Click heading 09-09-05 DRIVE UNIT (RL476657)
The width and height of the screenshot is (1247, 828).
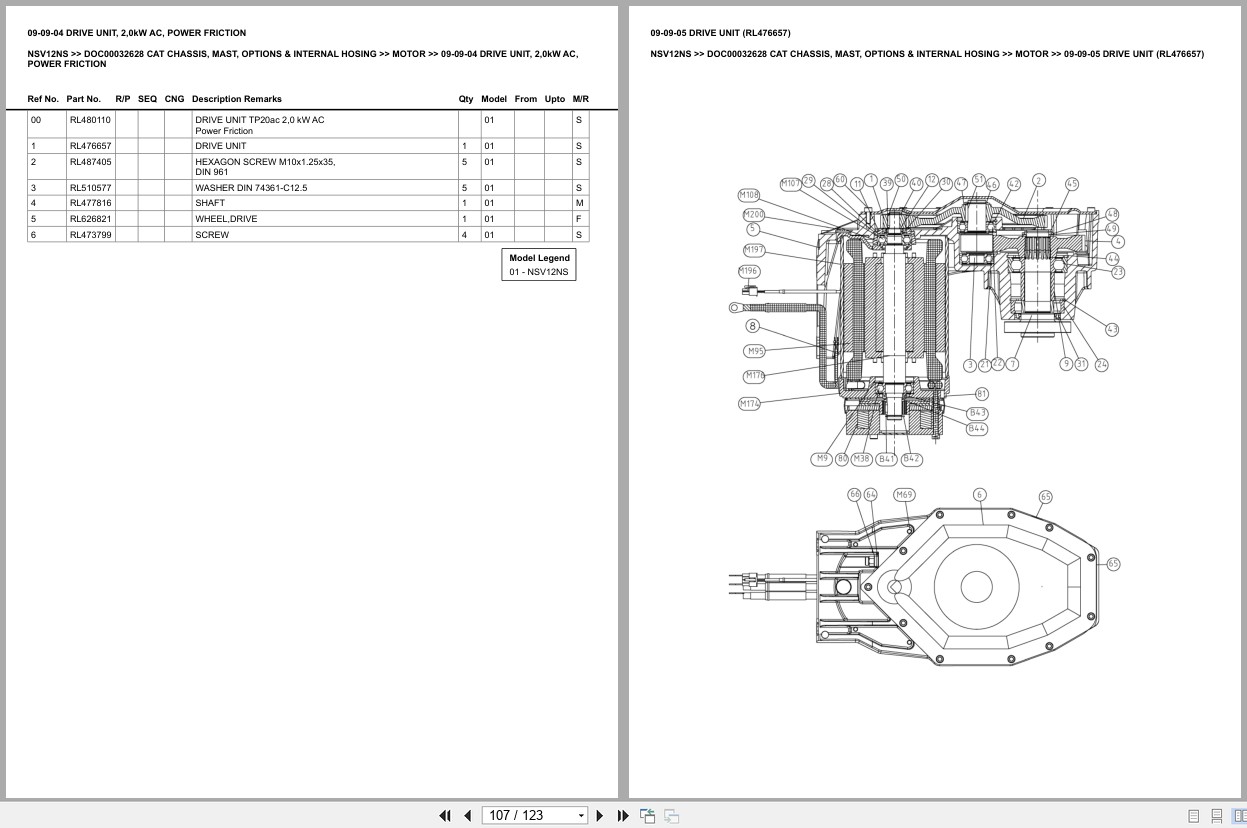720,33
